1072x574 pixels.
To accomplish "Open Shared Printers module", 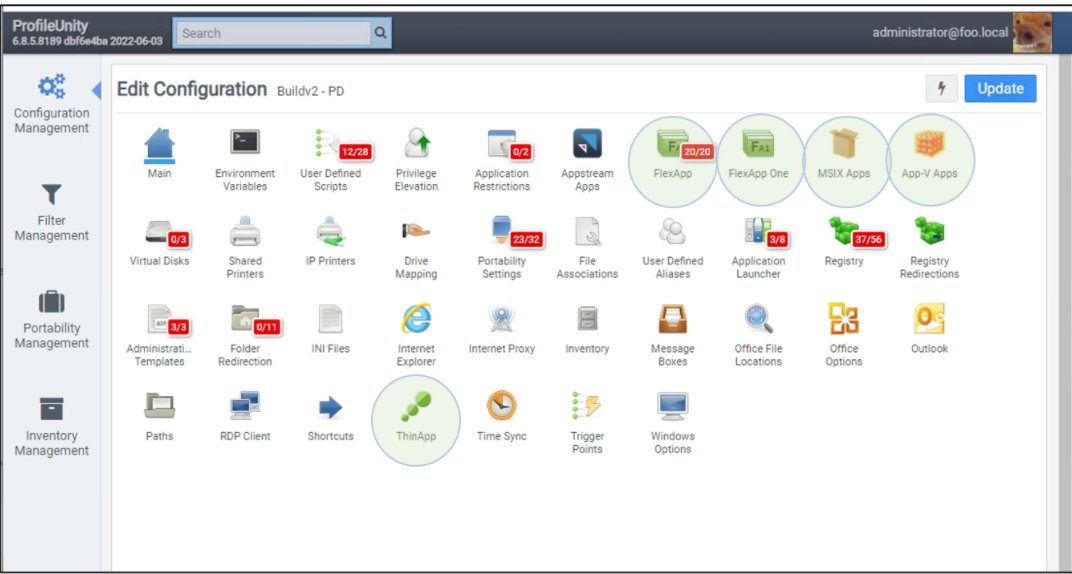I will [245, 247].
